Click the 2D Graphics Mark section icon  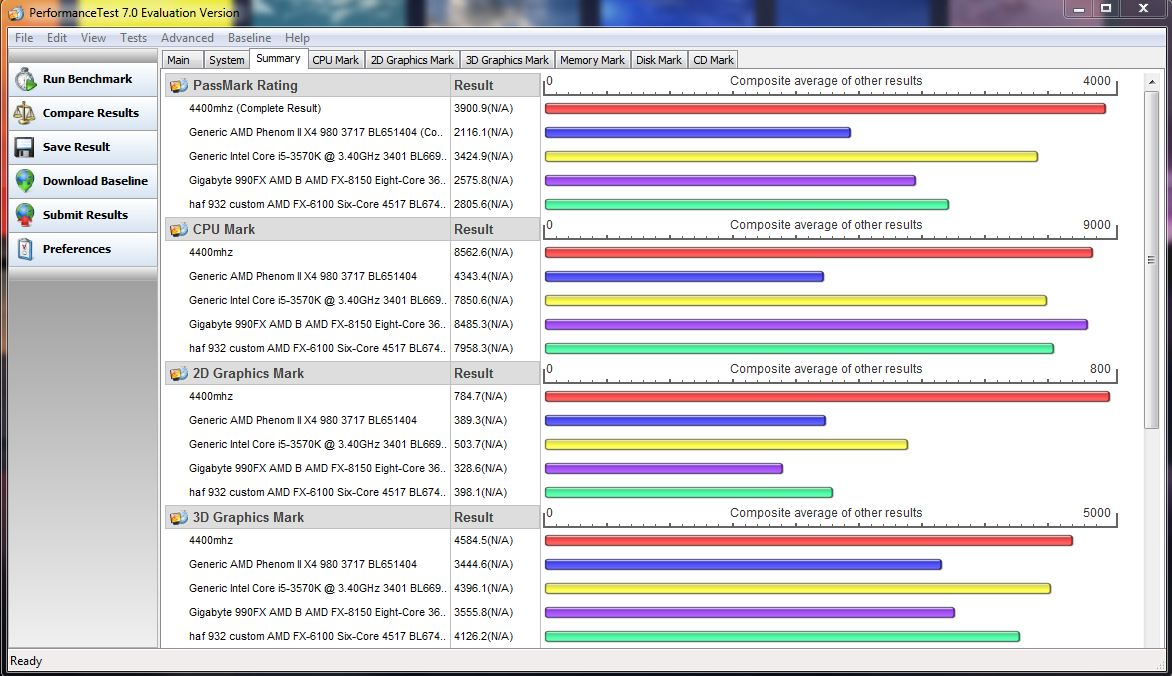[x=179, y=373]
